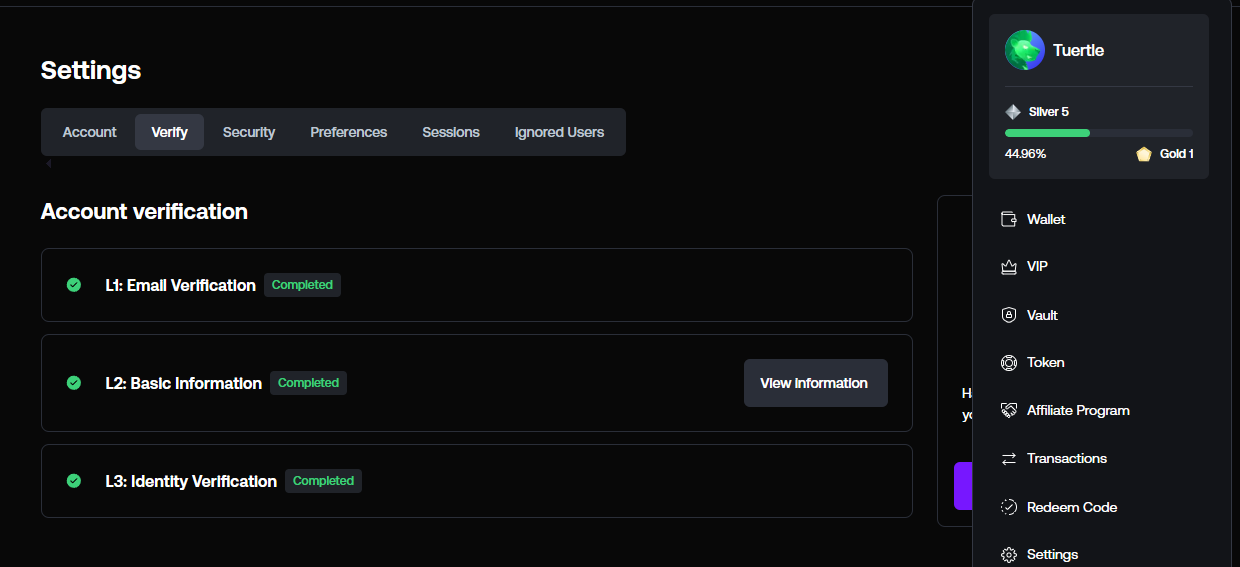Click the Redeem Code icon

coord(1008,507)
